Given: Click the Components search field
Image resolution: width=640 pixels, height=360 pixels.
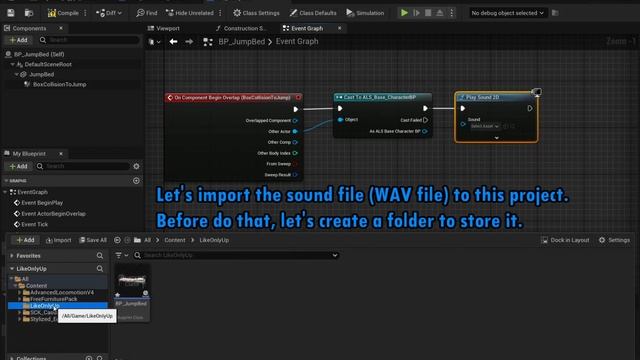Looking at the screenshot, I should (x=89, y=40).
